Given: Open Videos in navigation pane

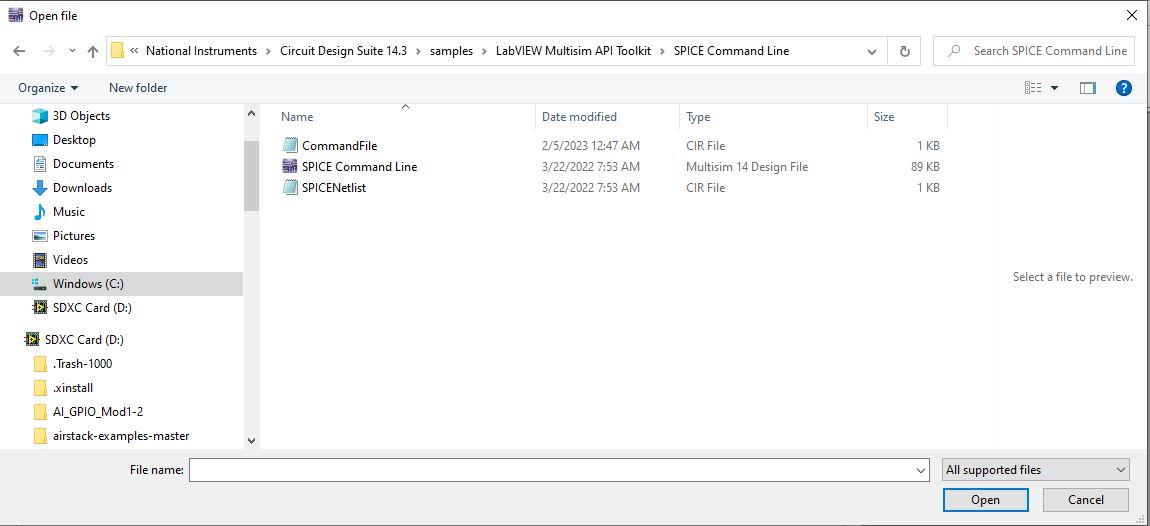Looking at the screenshot, I should [x=70, y=260].
